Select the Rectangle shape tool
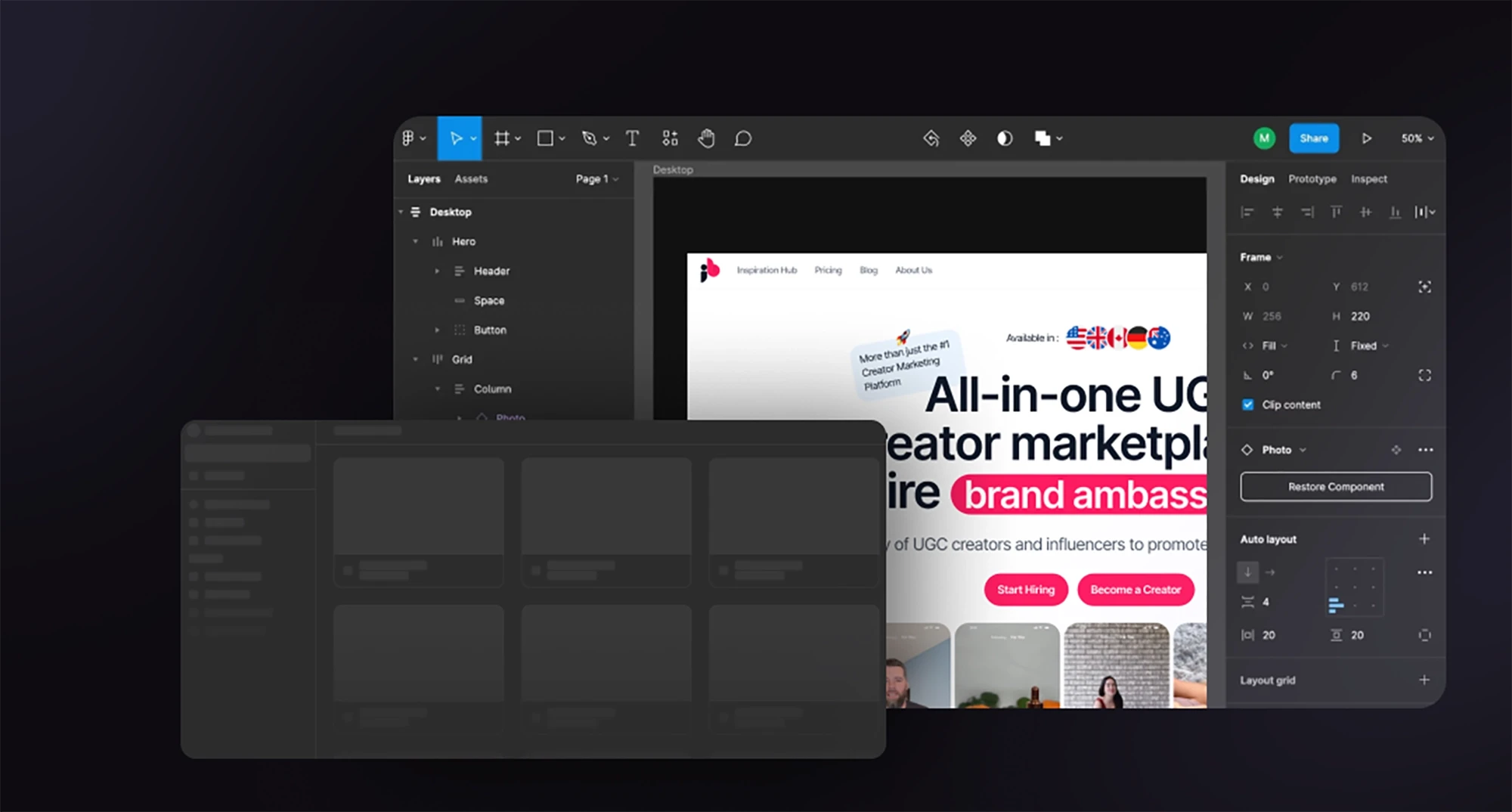 point(545,138)
